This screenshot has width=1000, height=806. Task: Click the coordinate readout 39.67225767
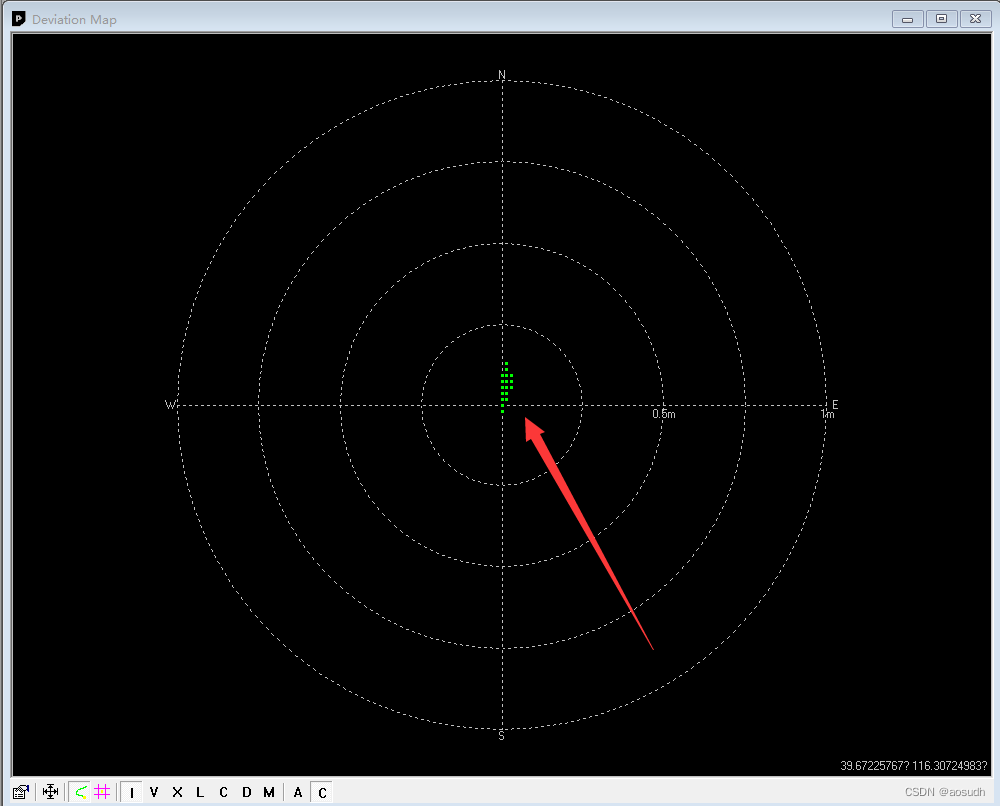click(x=873, y=765)
